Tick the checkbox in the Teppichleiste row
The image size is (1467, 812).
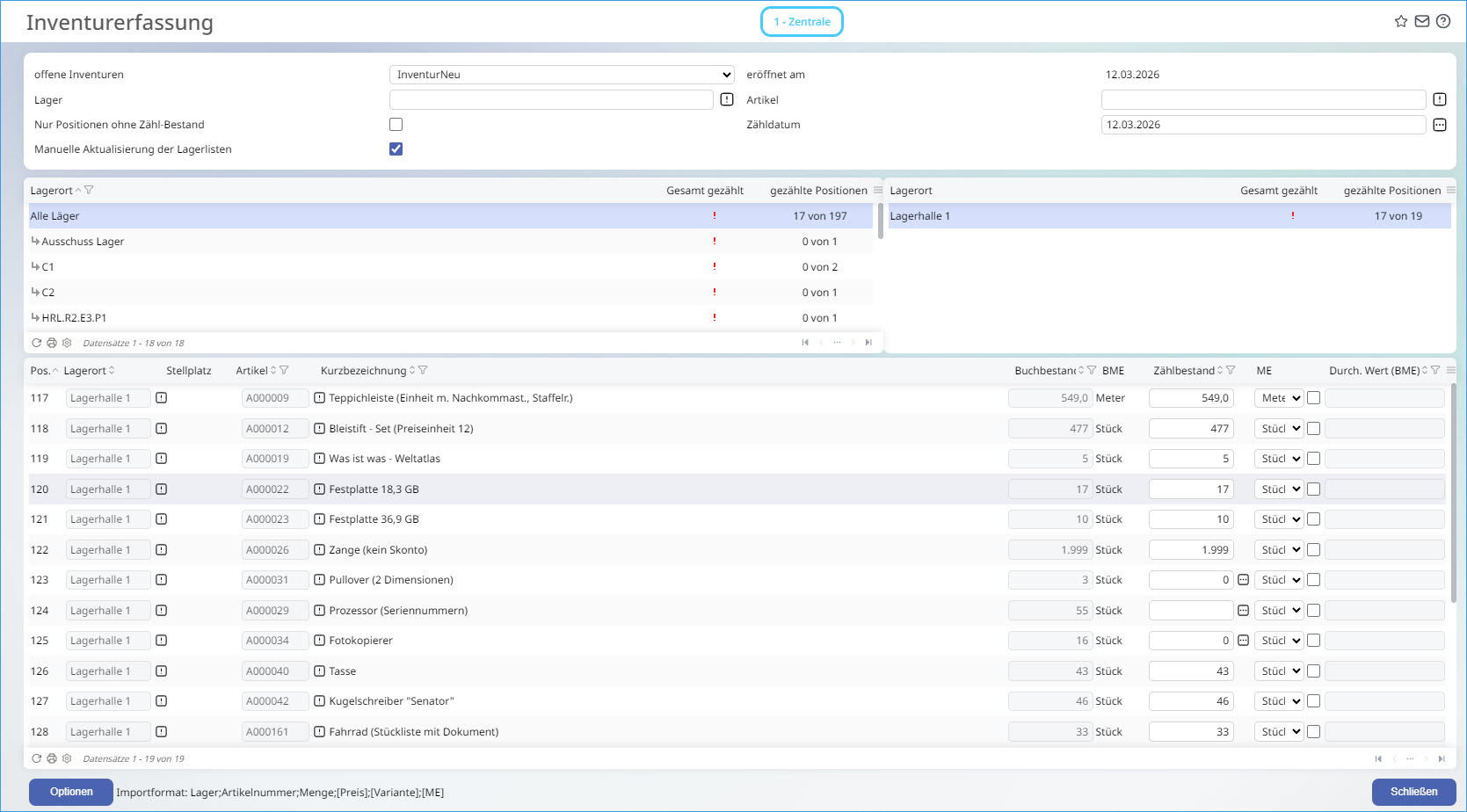1313,398
